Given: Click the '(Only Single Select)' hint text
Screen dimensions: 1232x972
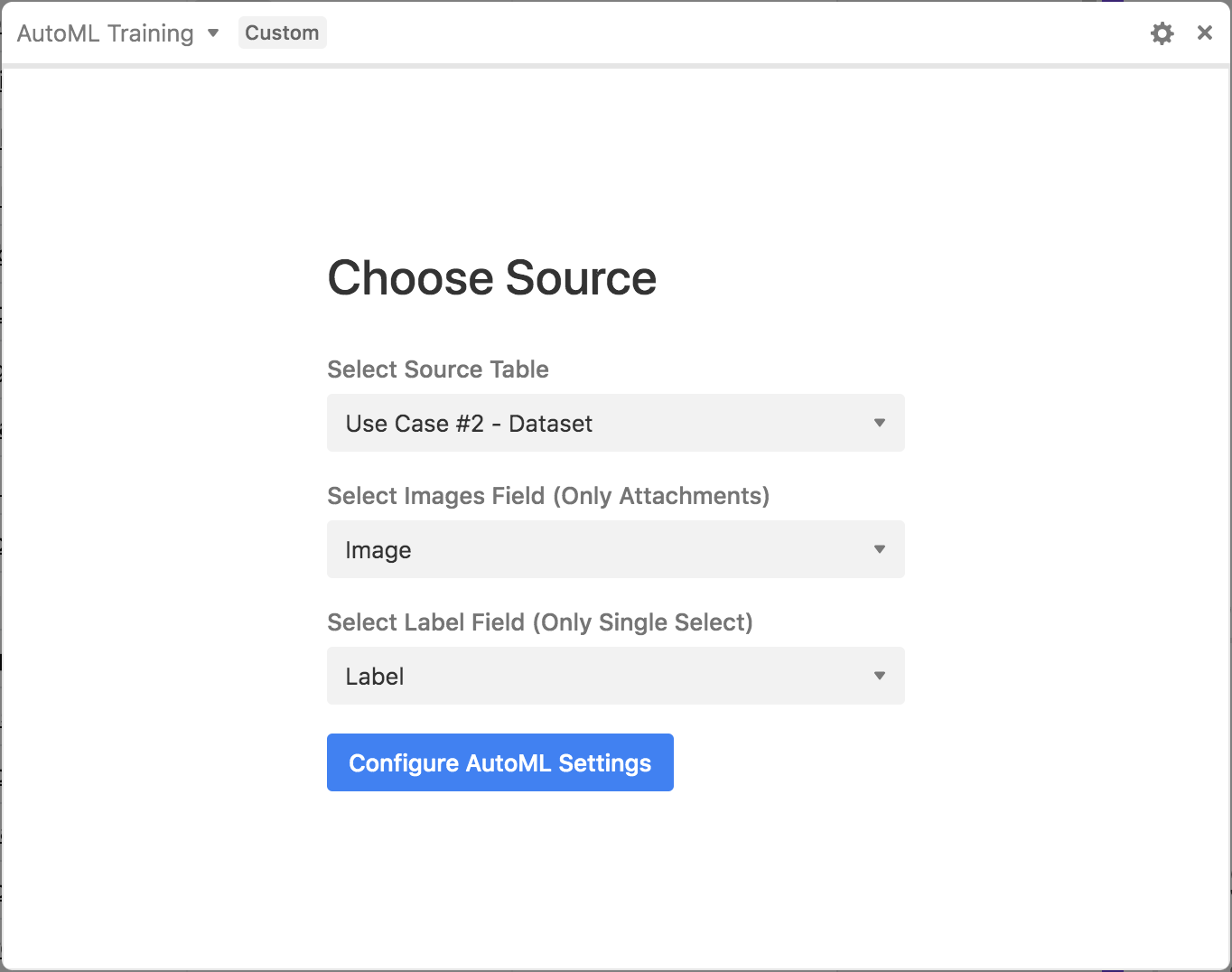Looking at the screenshot, I should (643, 622).
